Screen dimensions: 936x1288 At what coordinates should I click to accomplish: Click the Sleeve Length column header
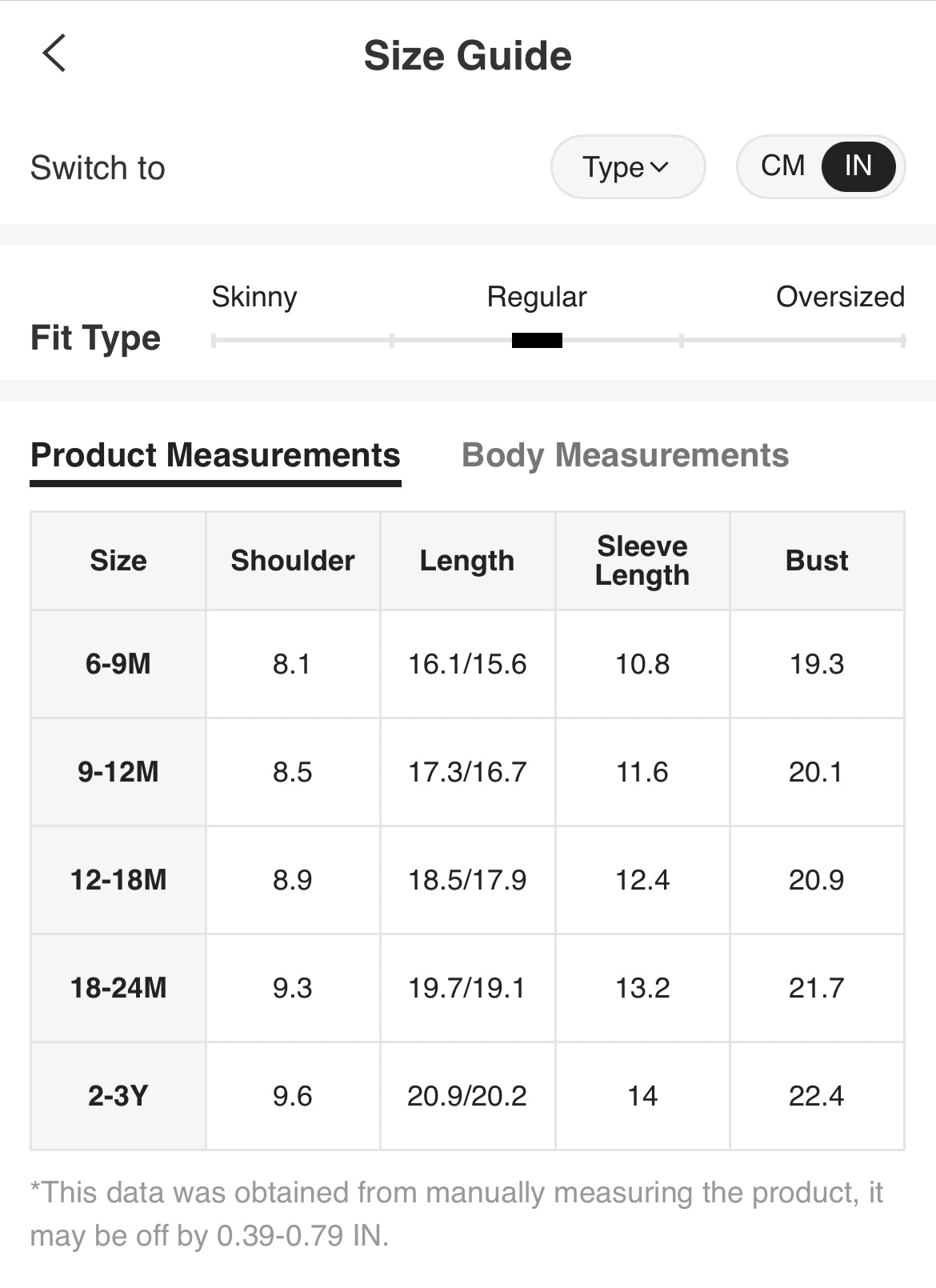[642, 561]
